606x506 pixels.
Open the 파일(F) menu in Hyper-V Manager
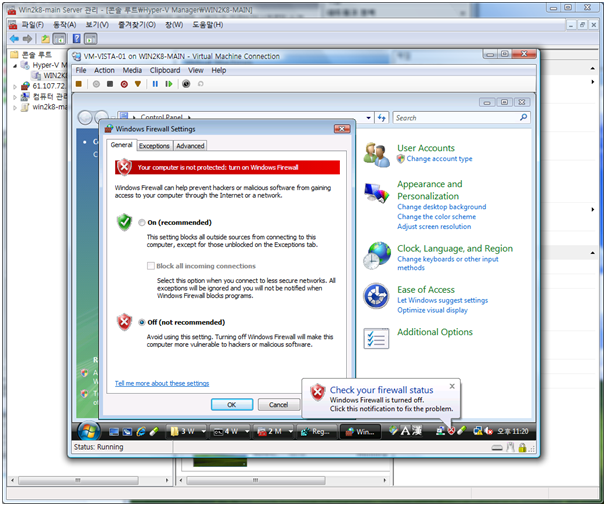[x=32, y=25]
